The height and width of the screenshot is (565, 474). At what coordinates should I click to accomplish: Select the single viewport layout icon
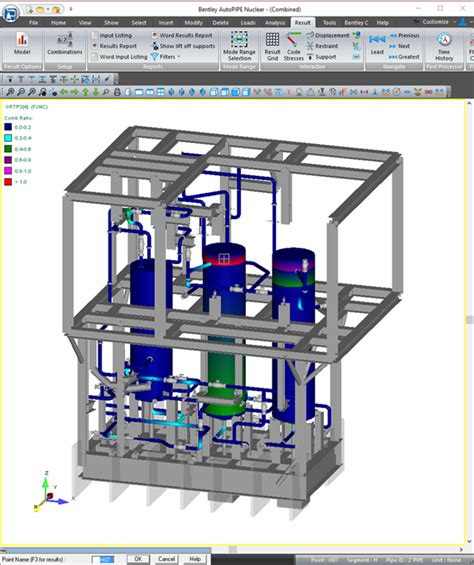coord(139,92)
